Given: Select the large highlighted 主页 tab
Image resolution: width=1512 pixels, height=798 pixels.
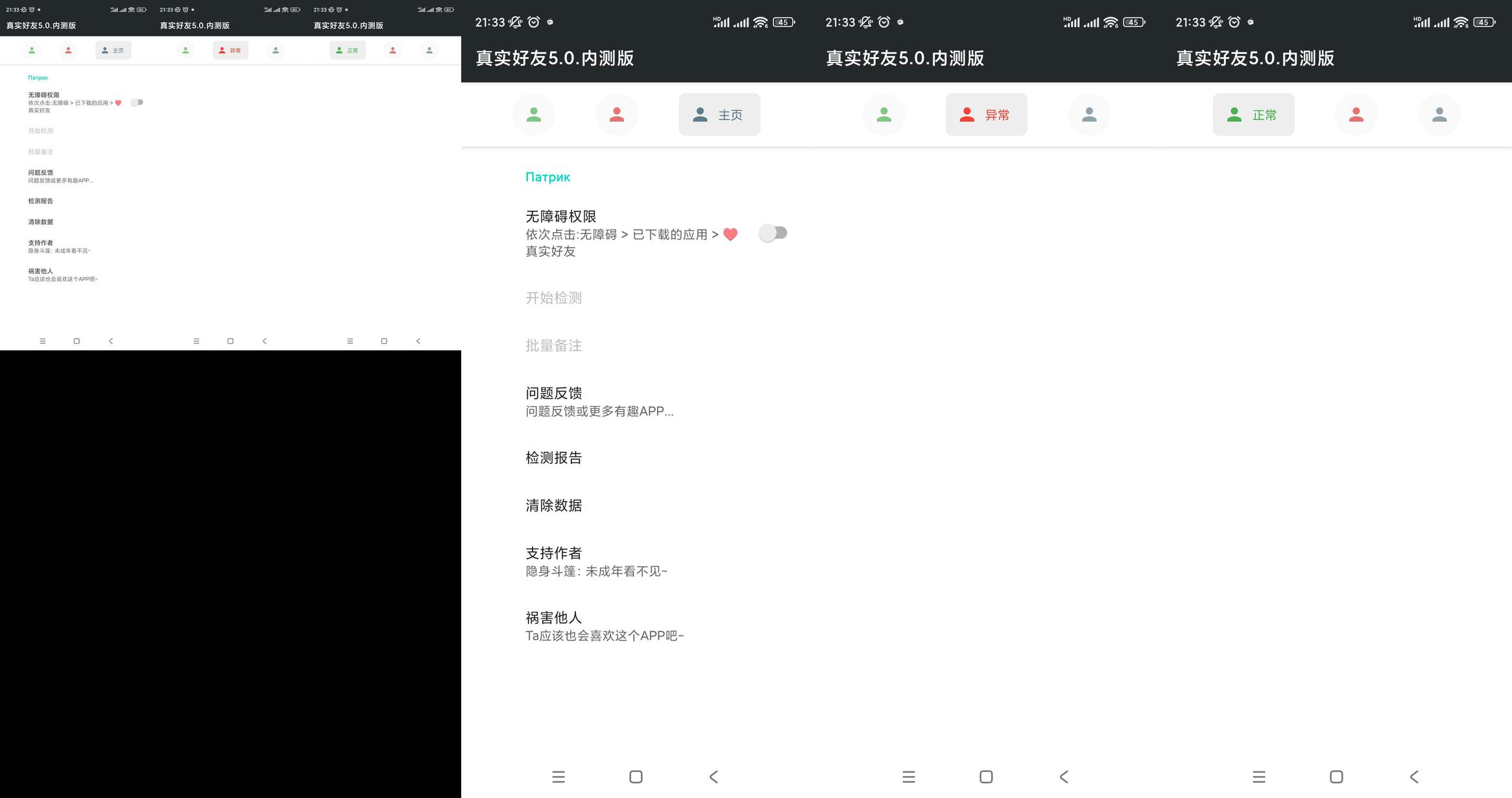Looking at the screenshot, I should (719, 115).
